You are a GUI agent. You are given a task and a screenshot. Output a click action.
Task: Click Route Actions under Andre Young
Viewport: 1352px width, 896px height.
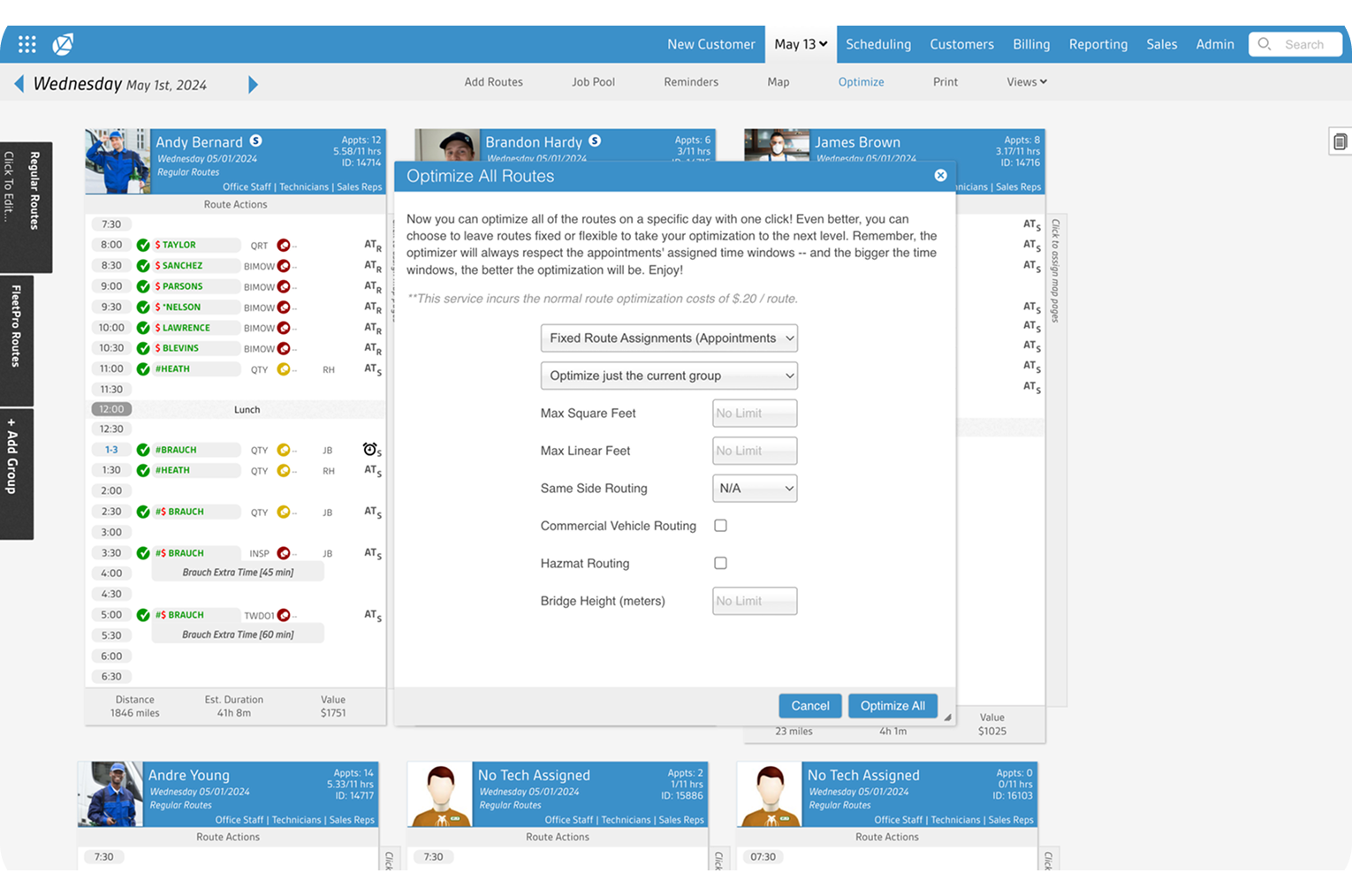(228, 837)
